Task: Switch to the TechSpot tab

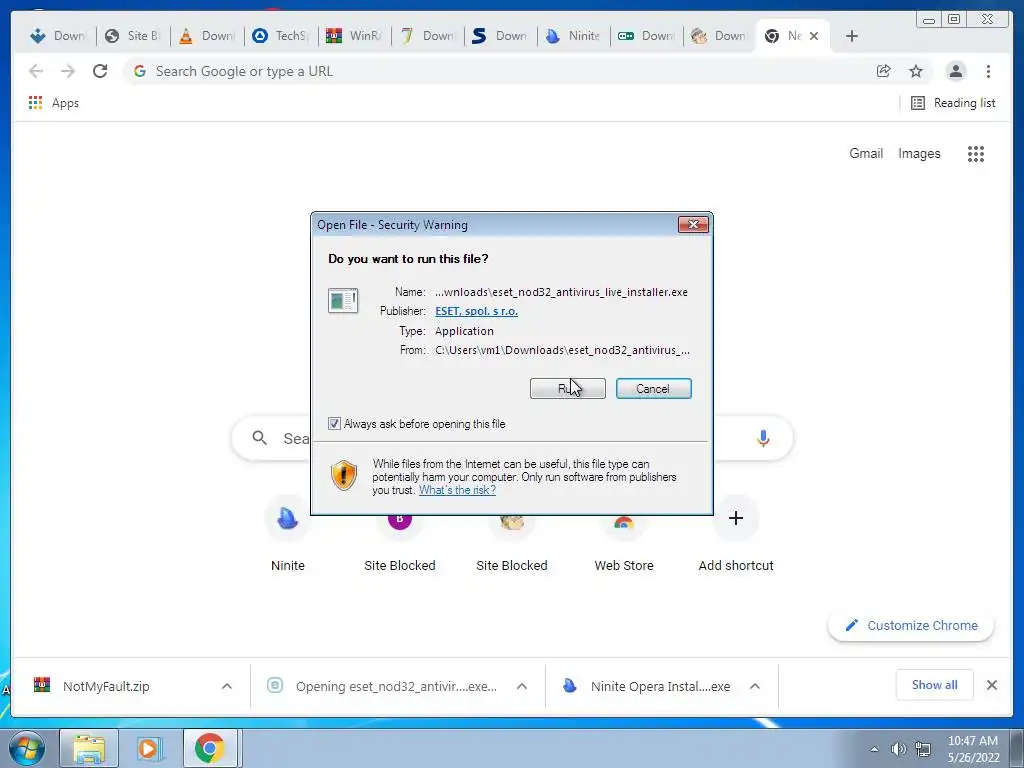Action: [x=281, y=36]
